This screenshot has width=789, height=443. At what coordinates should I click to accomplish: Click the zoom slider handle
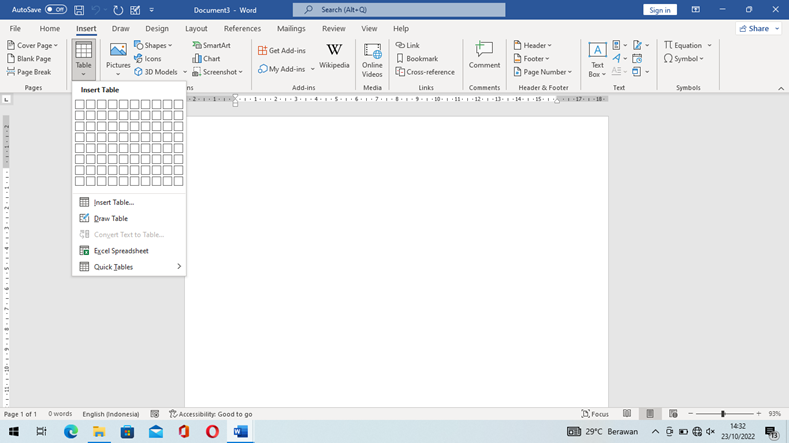tap(723, 414)
